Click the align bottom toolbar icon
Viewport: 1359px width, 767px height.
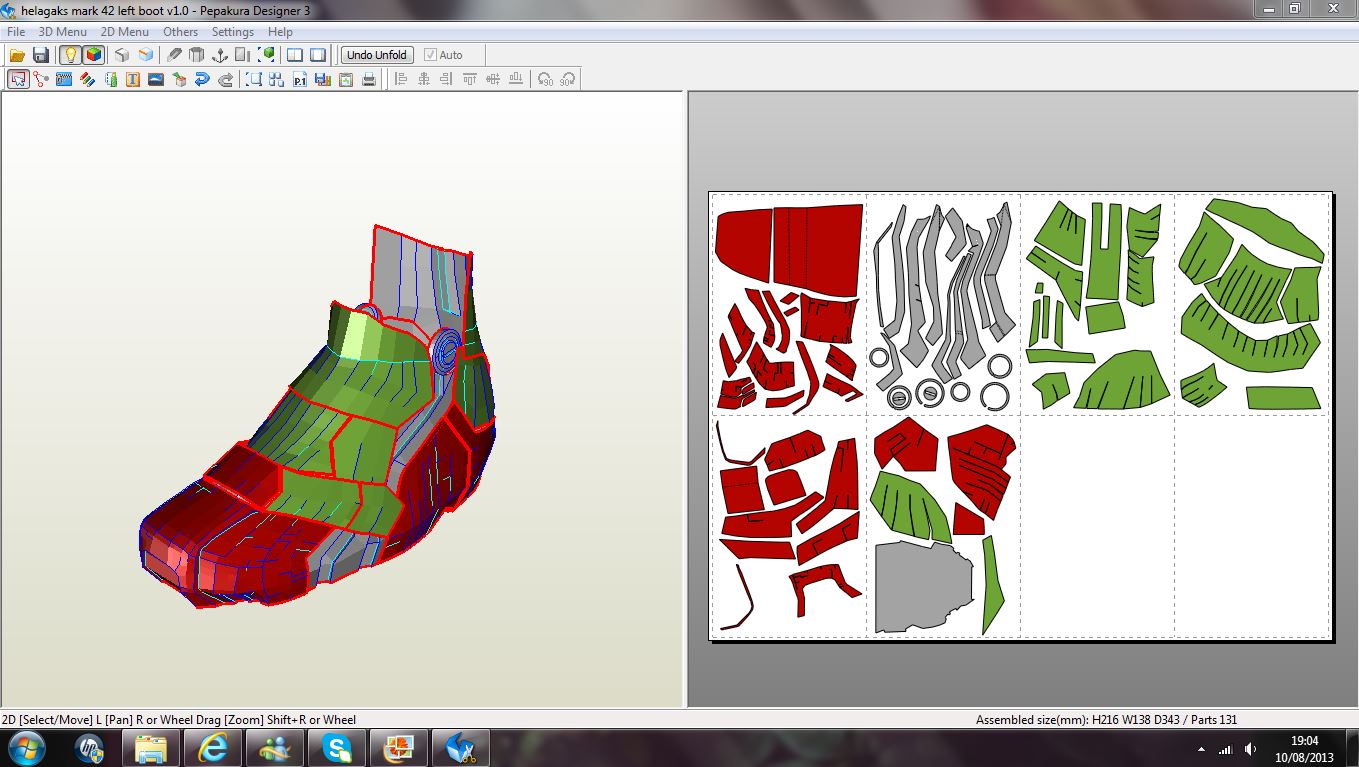[x=516, y=79]
